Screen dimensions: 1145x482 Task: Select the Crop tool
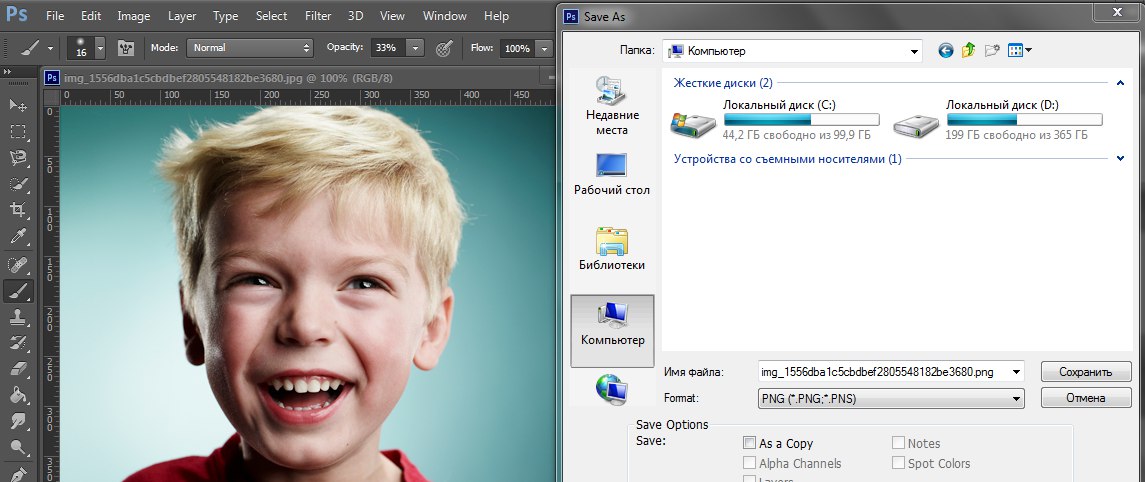18,210
